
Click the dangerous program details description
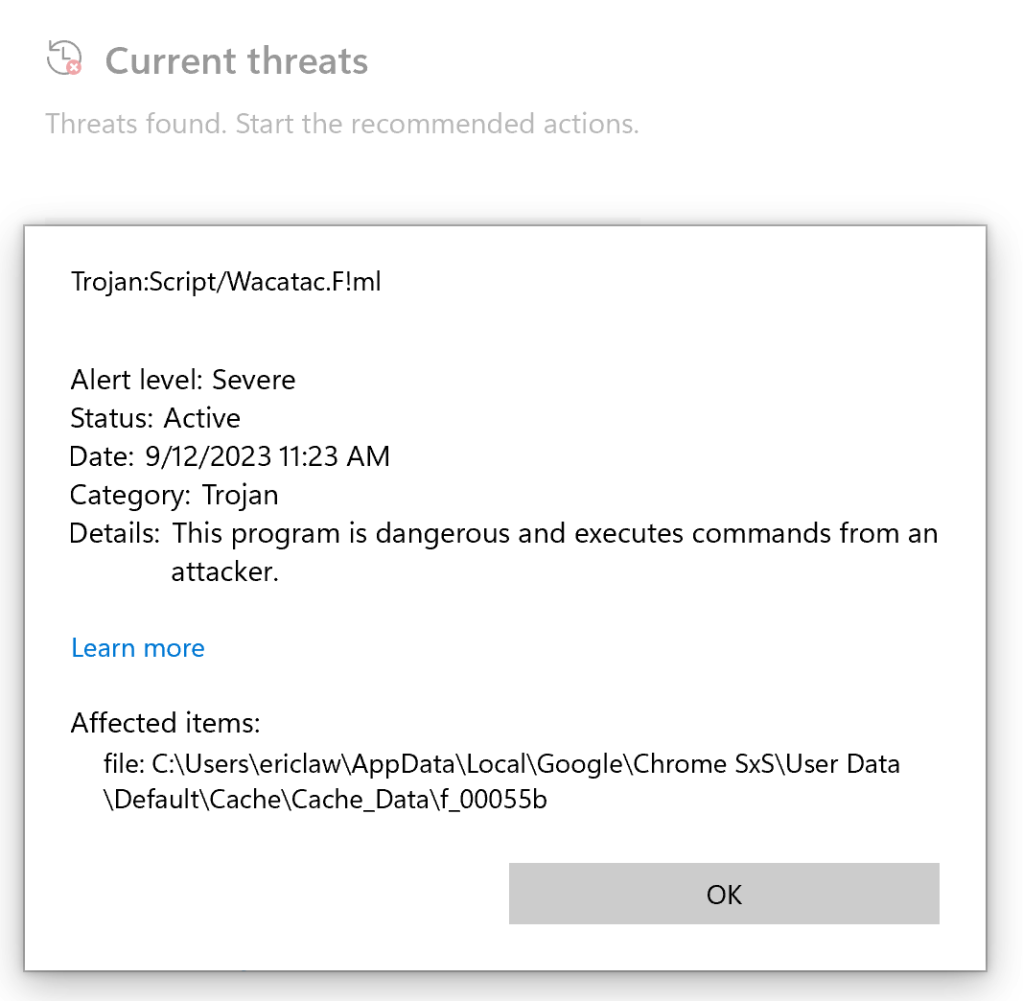555,533
